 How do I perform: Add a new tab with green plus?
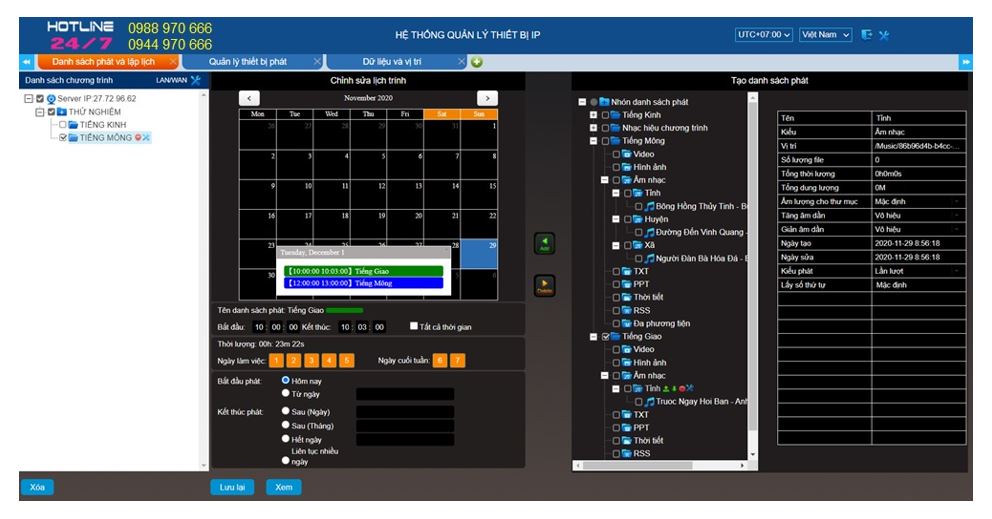477,62
